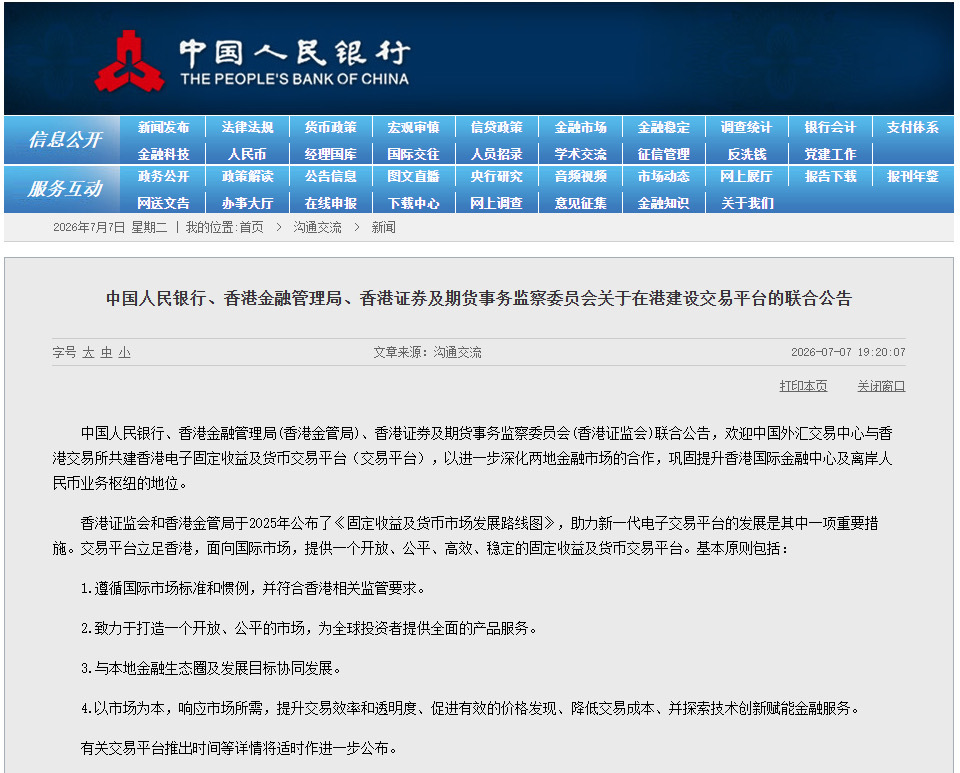Select 市场动态 in navigation
Screen dimensions: 960x773
[664, 176]
